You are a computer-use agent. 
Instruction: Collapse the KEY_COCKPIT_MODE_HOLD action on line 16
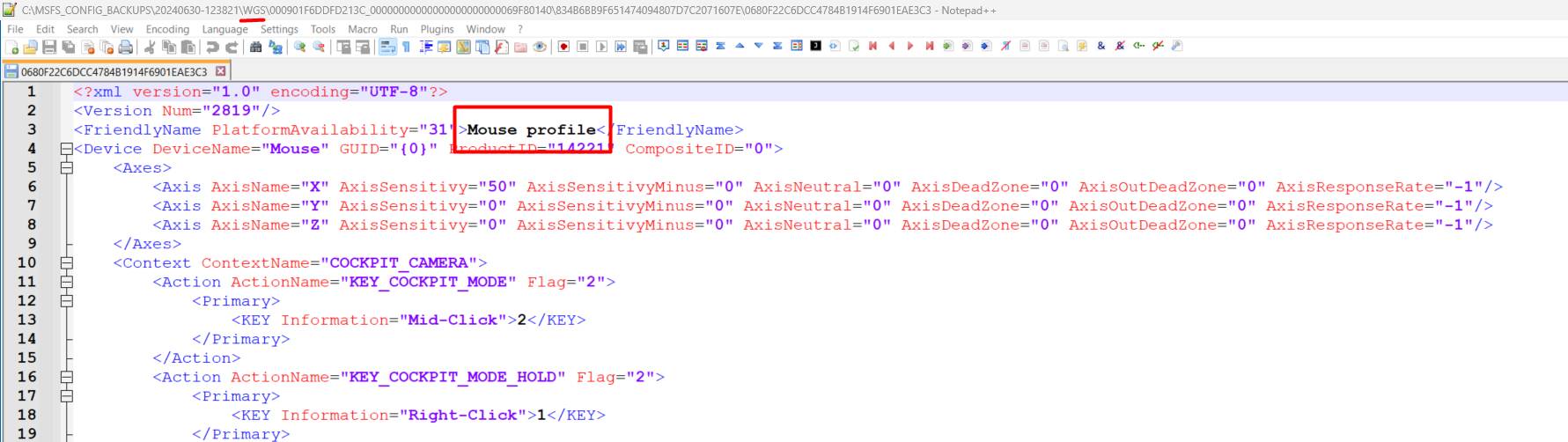(x=66, y=377)
